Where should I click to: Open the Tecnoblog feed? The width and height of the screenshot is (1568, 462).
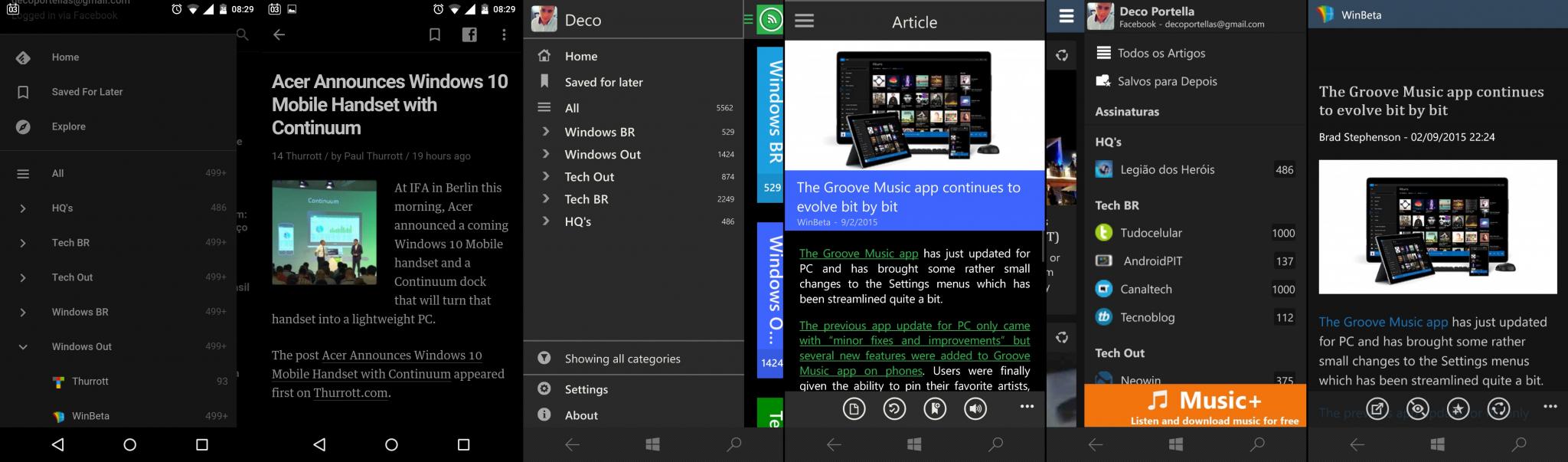pyautogui.click(x=1195, y=317)
